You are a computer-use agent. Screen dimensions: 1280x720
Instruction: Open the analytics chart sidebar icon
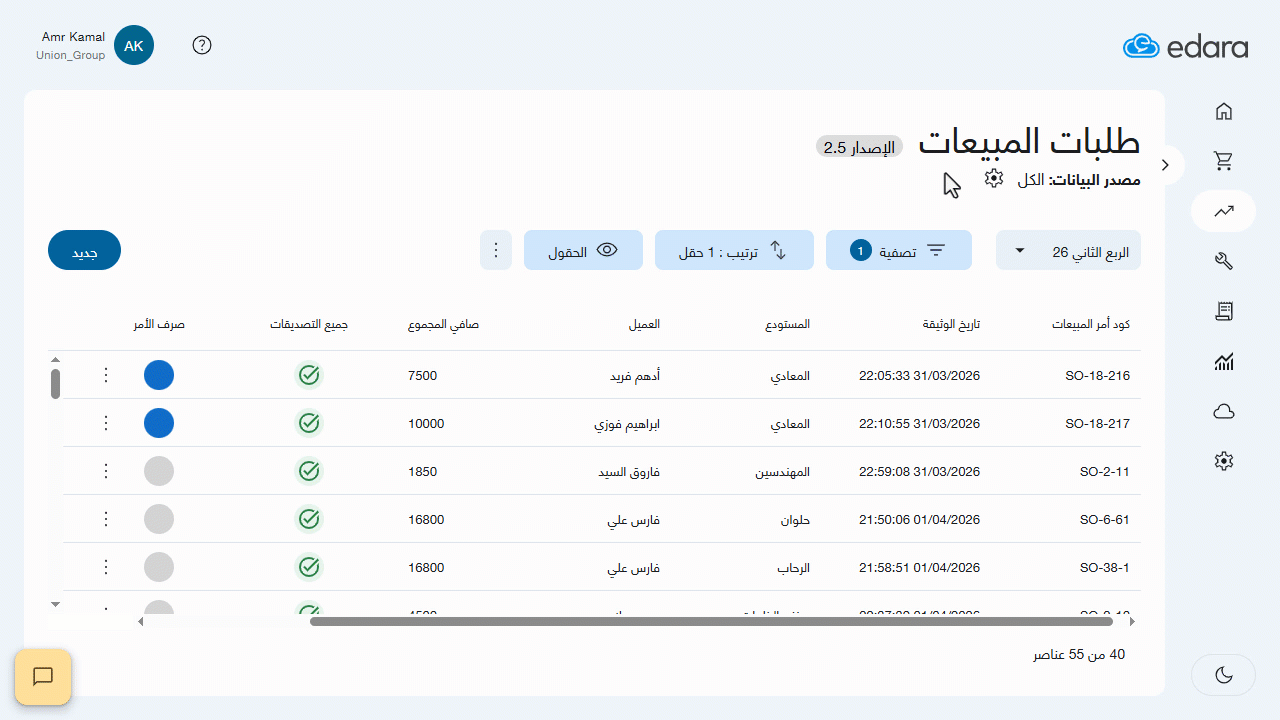1223,362
